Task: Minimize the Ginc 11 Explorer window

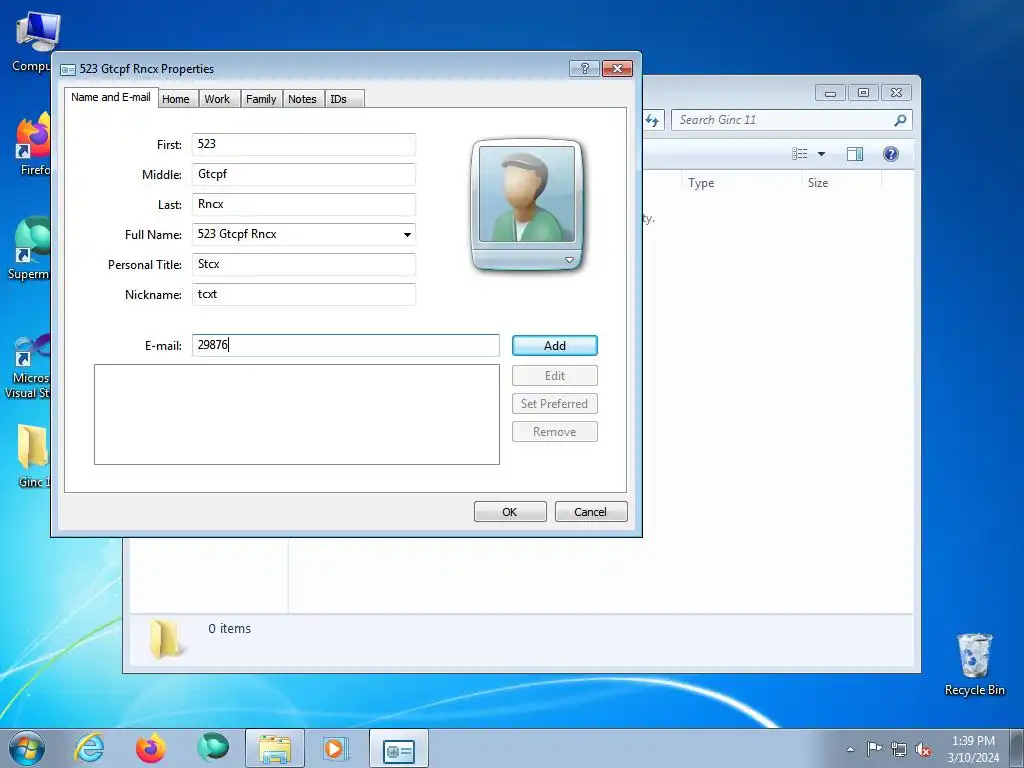Action: pos(830,93)
